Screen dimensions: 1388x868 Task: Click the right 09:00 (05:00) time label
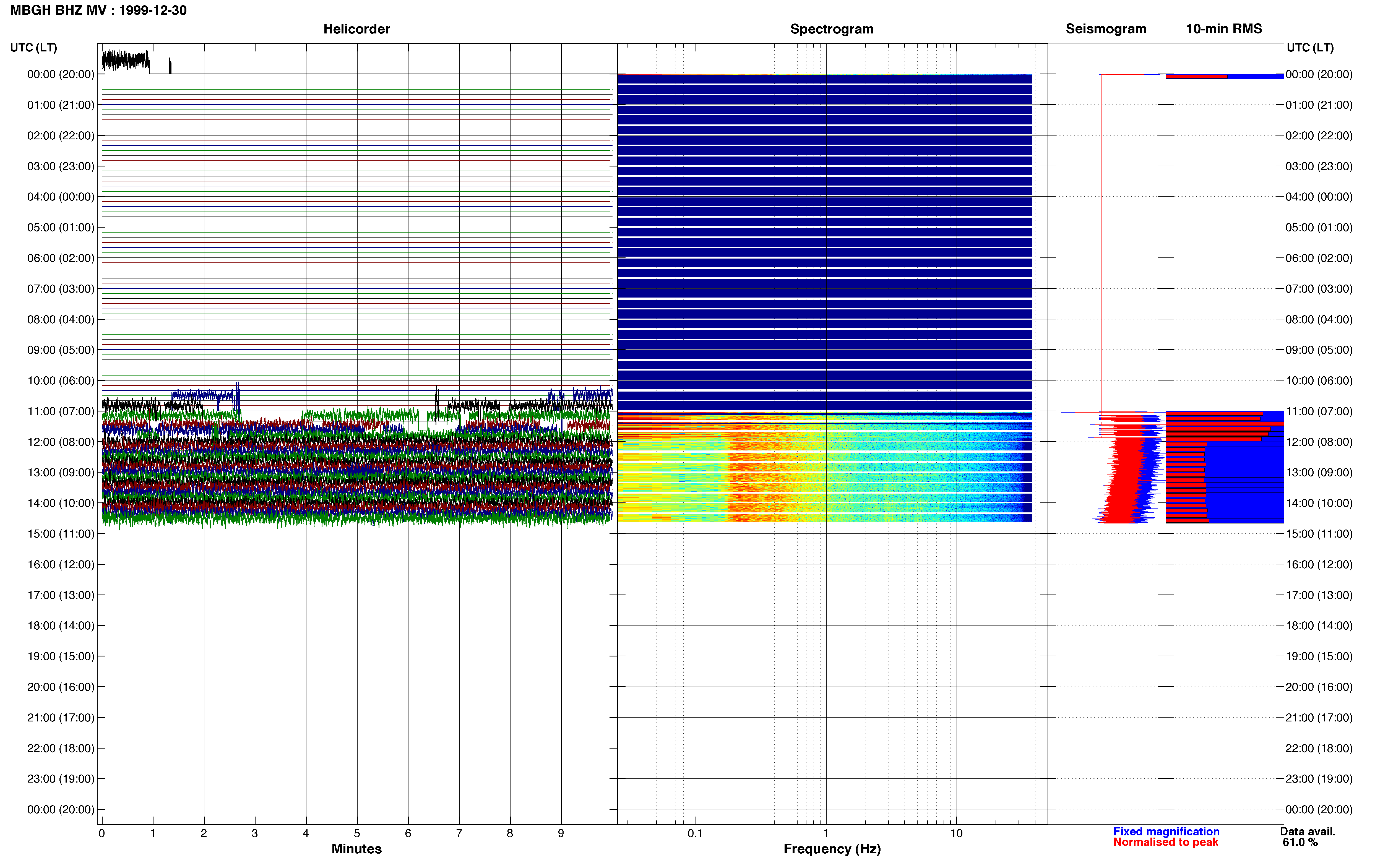tap(1319, 350)
